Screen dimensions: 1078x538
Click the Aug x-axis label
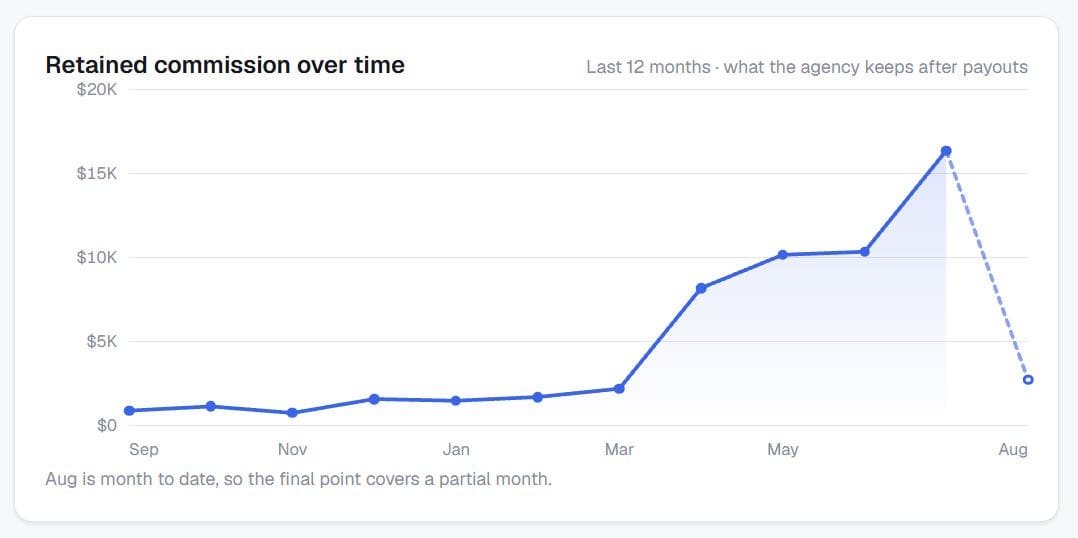click(x=1013, y=449)
